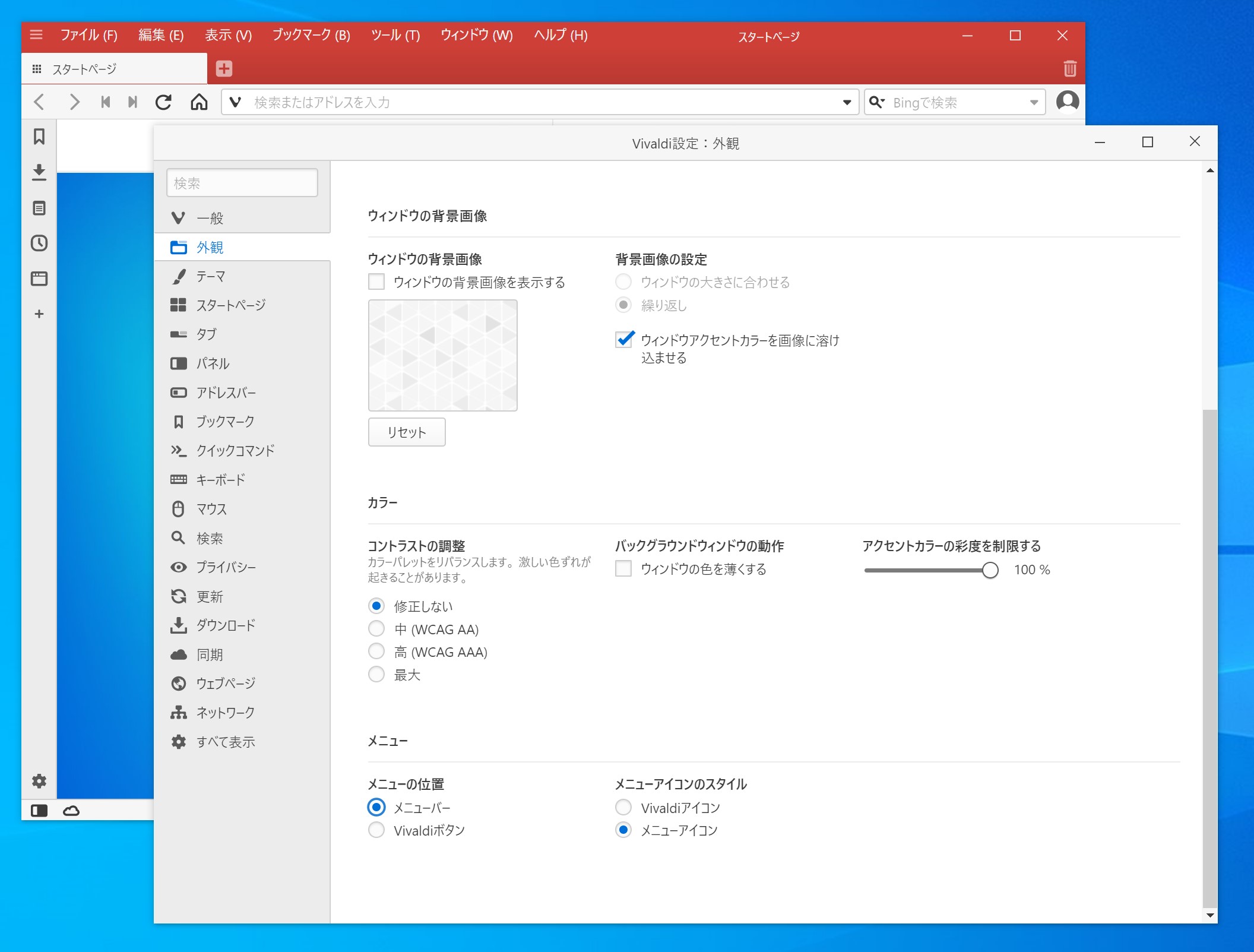Open the address bar dropdown arrow
The width and height of the screenshot is (1254, 952).
point(847,102)
